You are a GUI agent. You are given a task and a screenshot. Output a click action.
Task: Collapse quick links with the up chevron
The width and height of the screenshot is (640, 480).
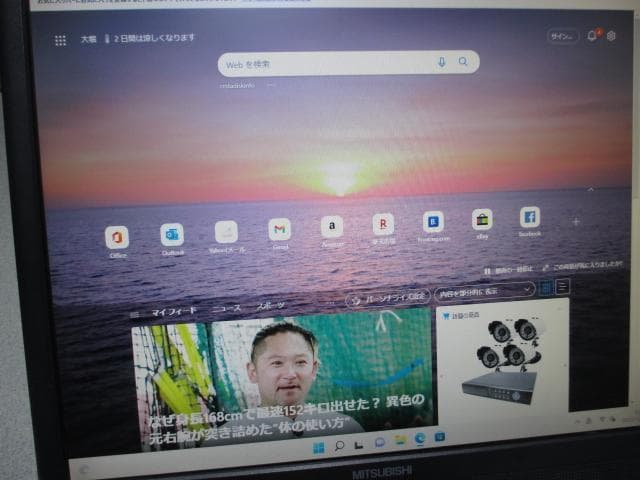(591, 189)
